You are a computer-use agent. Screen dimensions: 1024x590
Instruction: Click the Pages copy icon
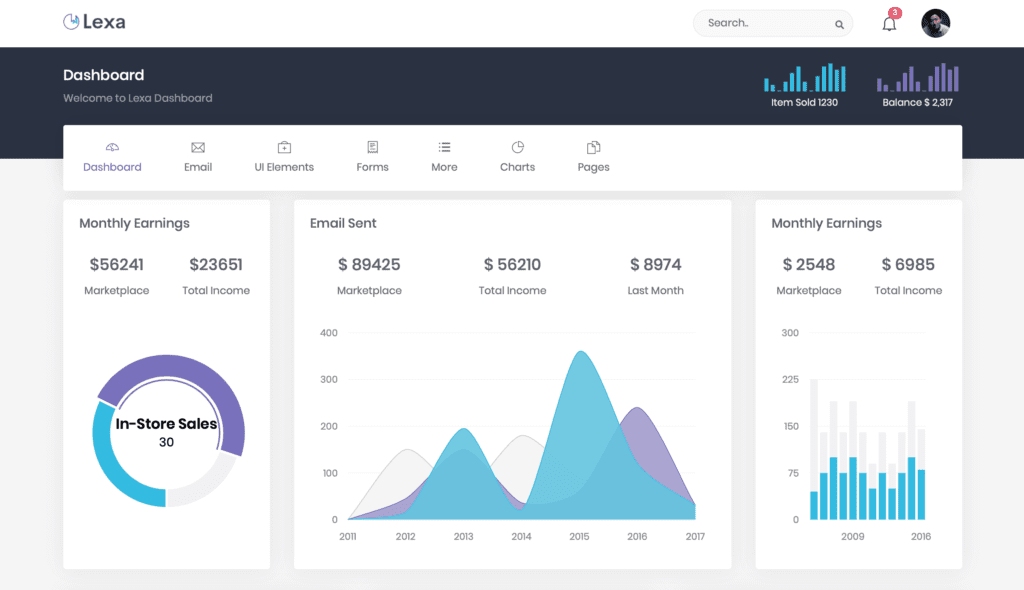[593, 147]
